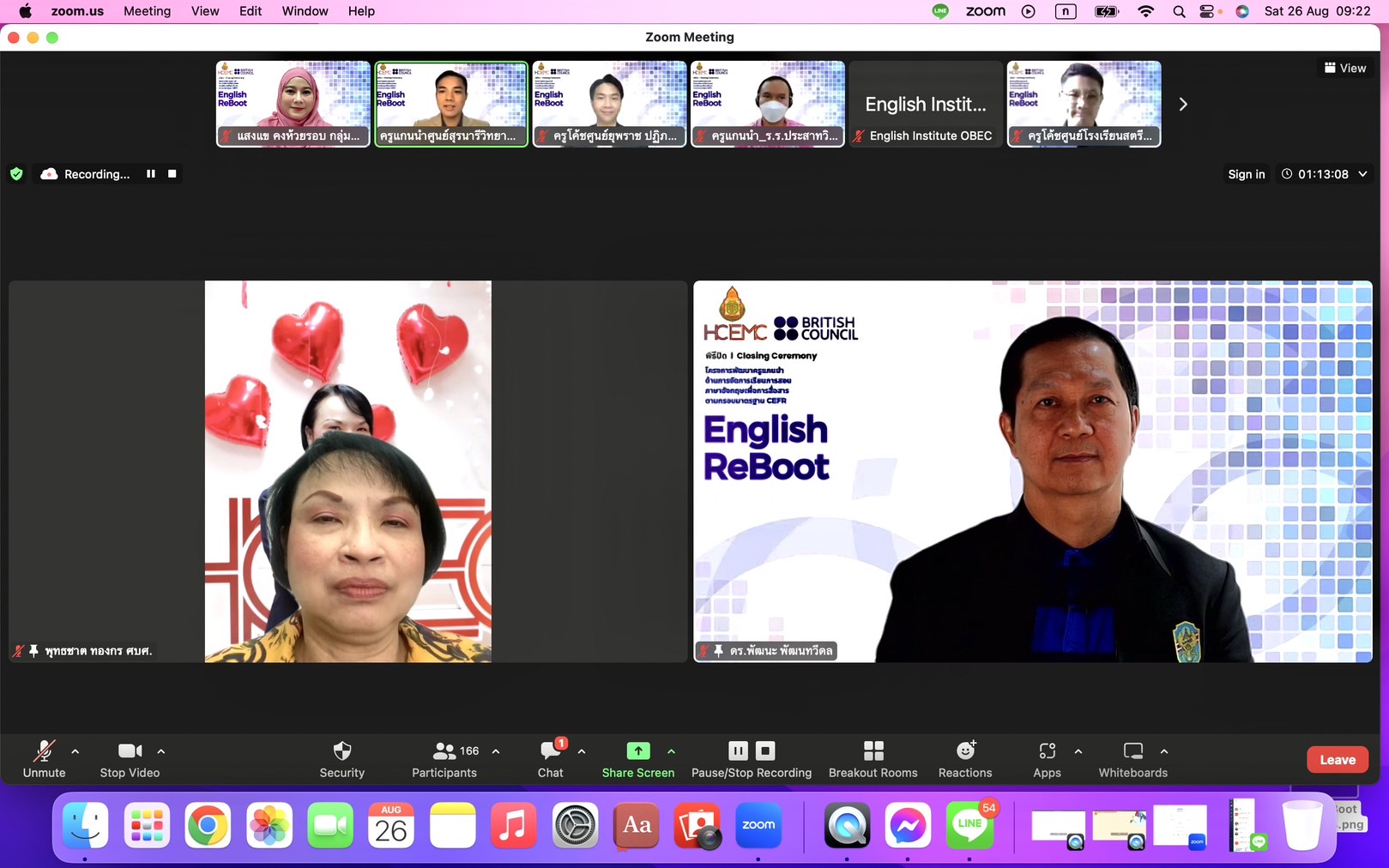Open the Meeting menu
The height and width of the screenshot is (868, 1389).
click(x=147, y=11)
